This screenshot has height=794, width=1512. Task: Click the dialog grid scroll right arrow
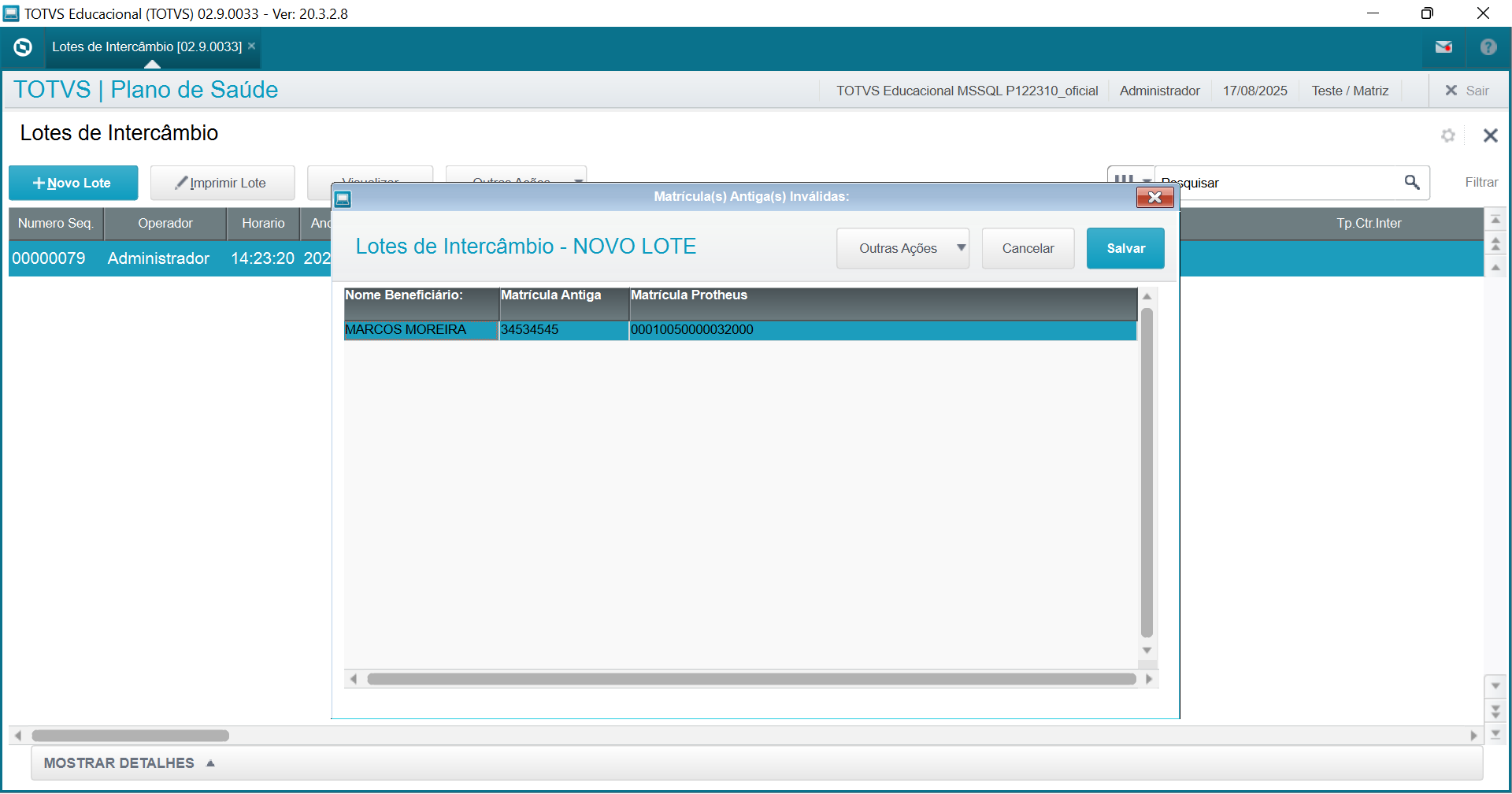pos(1149,679)
